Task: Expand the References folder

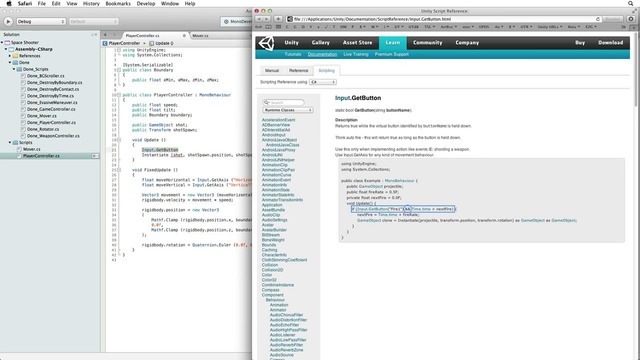Action: coord(10,56)
